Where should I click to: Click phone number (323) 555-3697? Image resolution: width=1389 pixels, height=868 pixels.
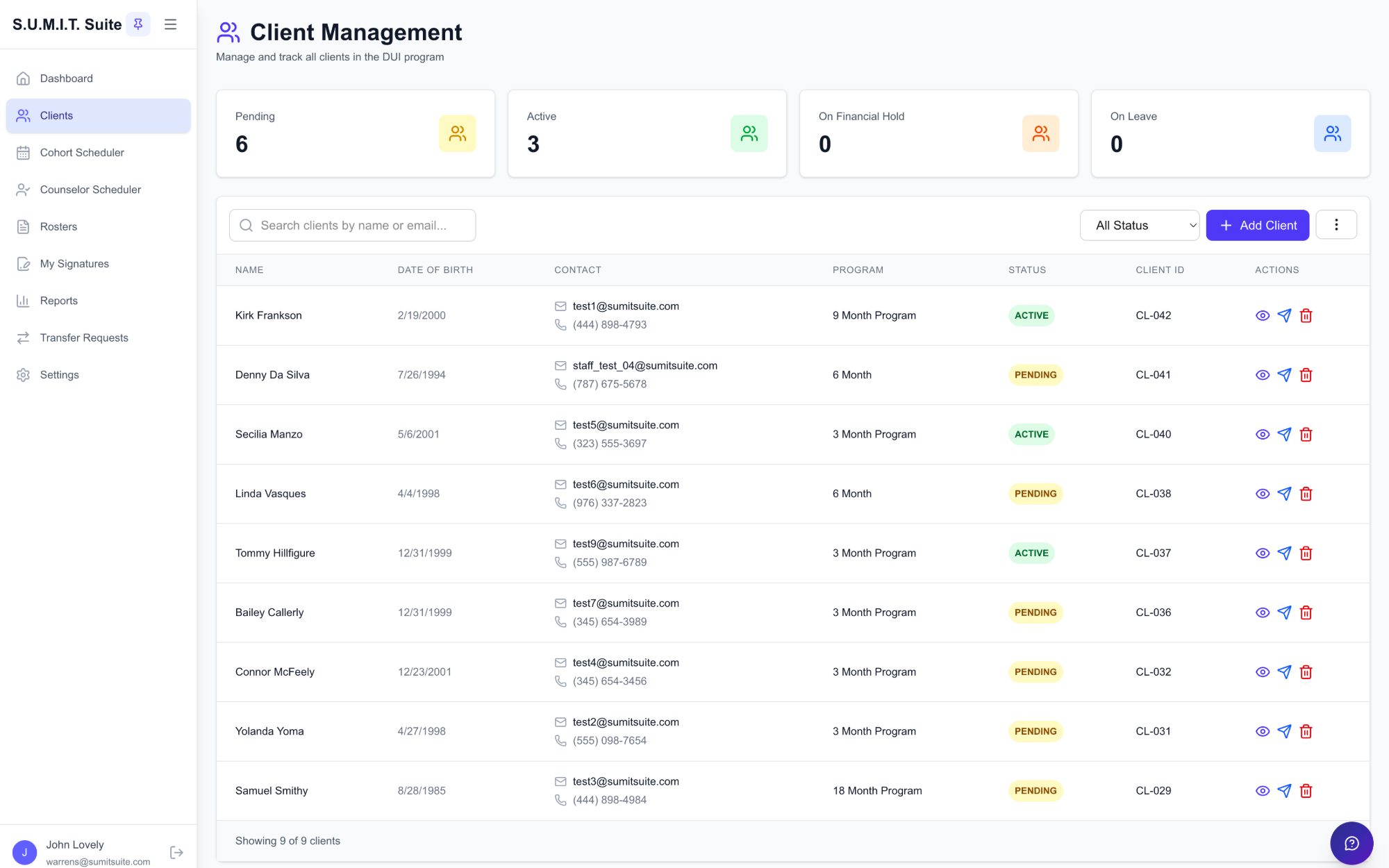(x=610, y=444)
